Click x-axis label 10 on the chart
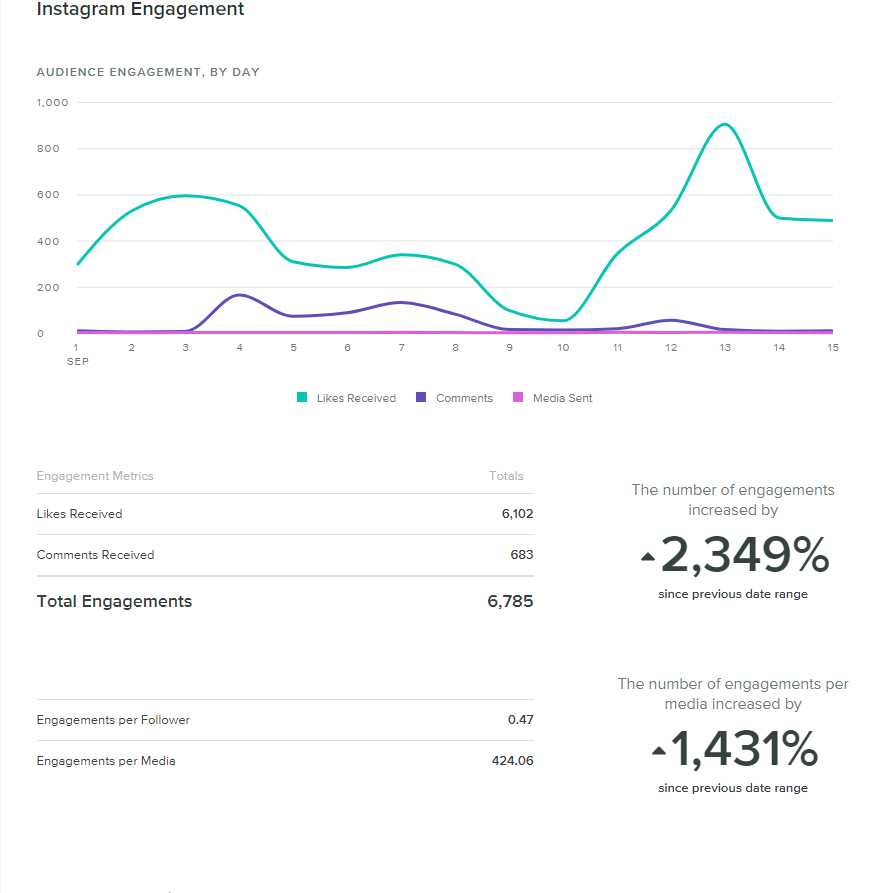Viewport: 888px width, 893px height. click(x=563, y=347)
